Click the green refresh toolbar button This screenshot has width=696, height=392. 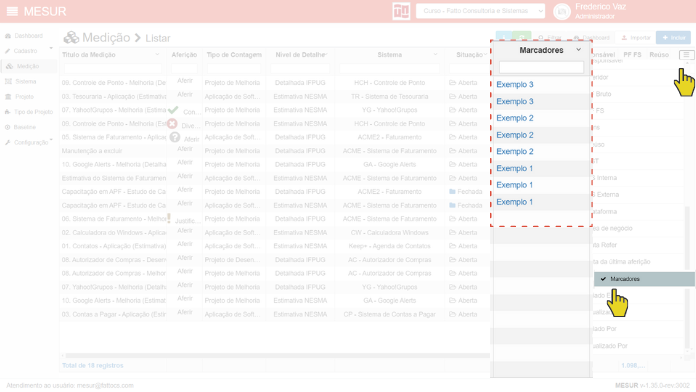(x=522, y=38)
